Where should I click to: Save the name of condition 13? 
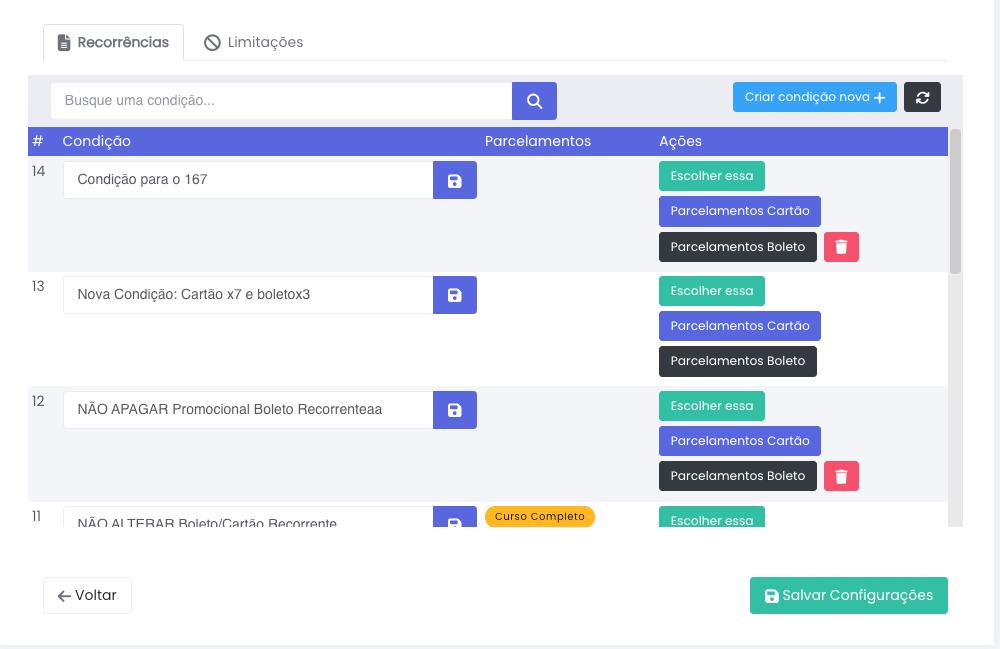454,295
